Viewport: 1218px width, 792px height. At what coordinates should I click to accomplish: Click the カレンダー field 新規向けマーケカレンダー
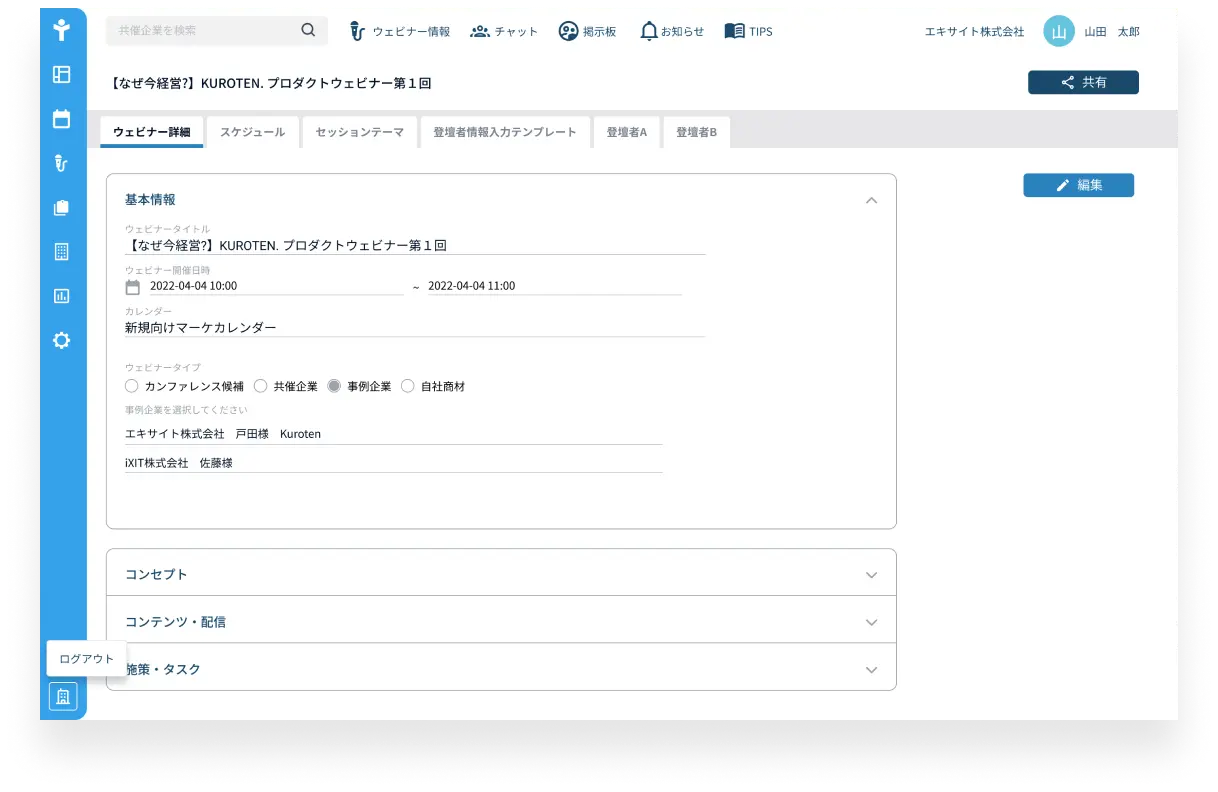(x=415, y=327)
